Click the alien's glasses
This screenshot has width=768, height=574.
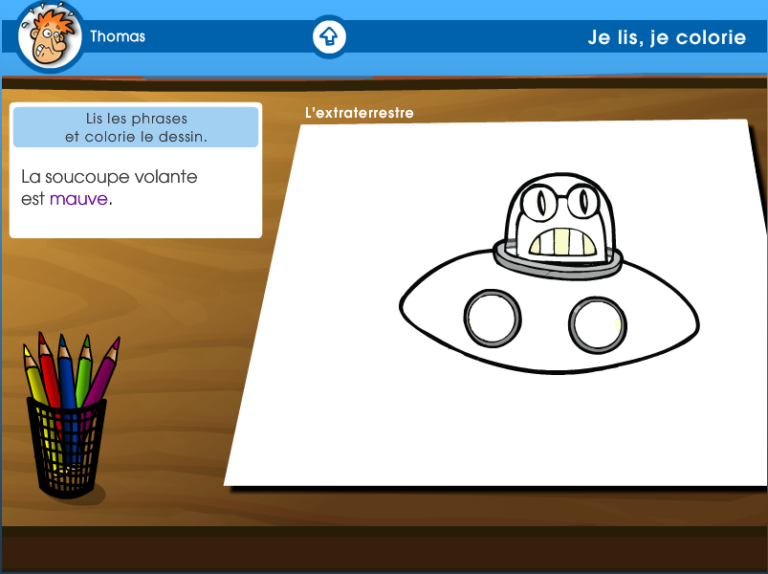[557, 204]
